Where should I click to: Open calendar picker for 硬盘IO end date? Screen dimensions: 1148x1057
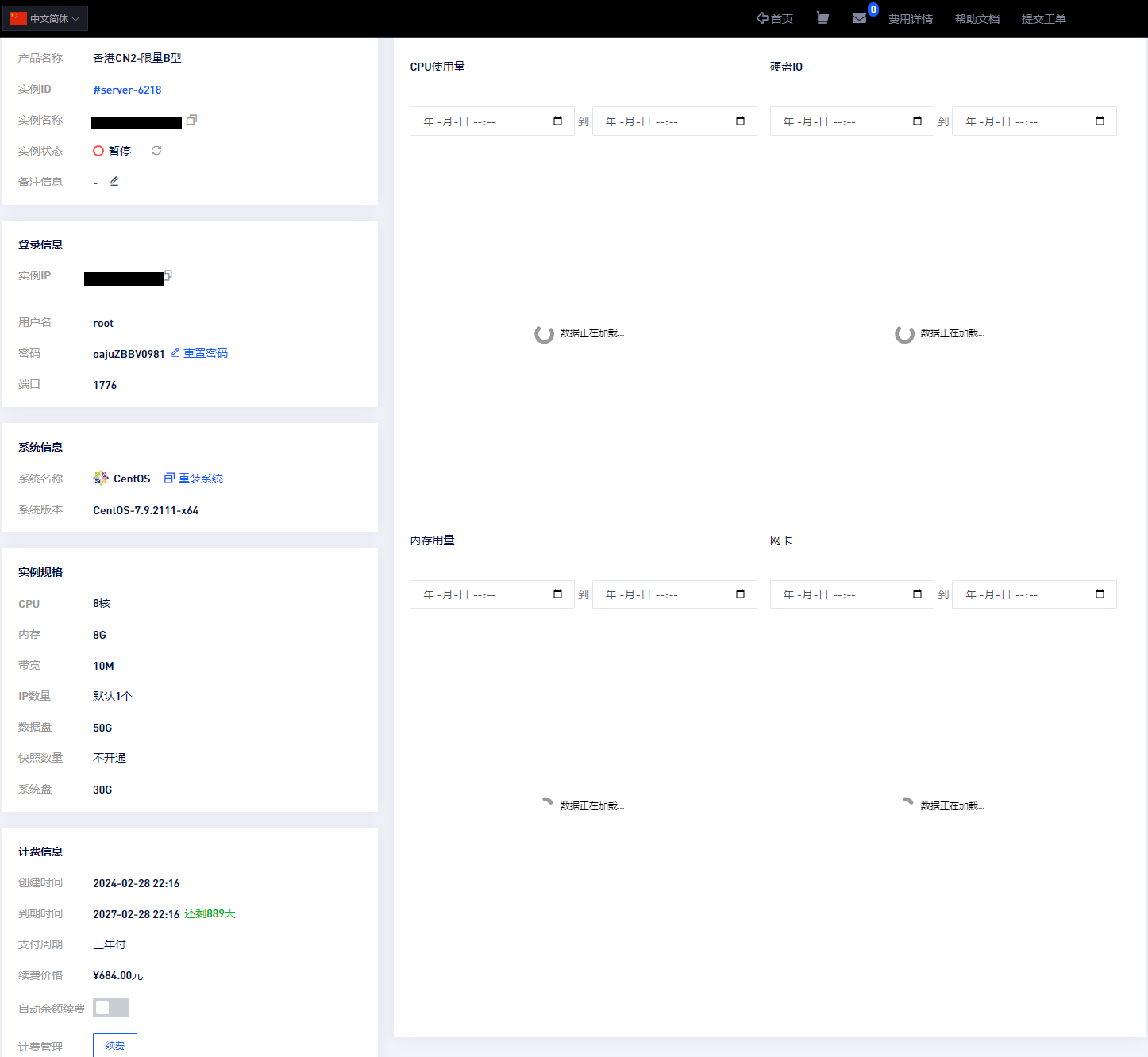click(1100, 121)
